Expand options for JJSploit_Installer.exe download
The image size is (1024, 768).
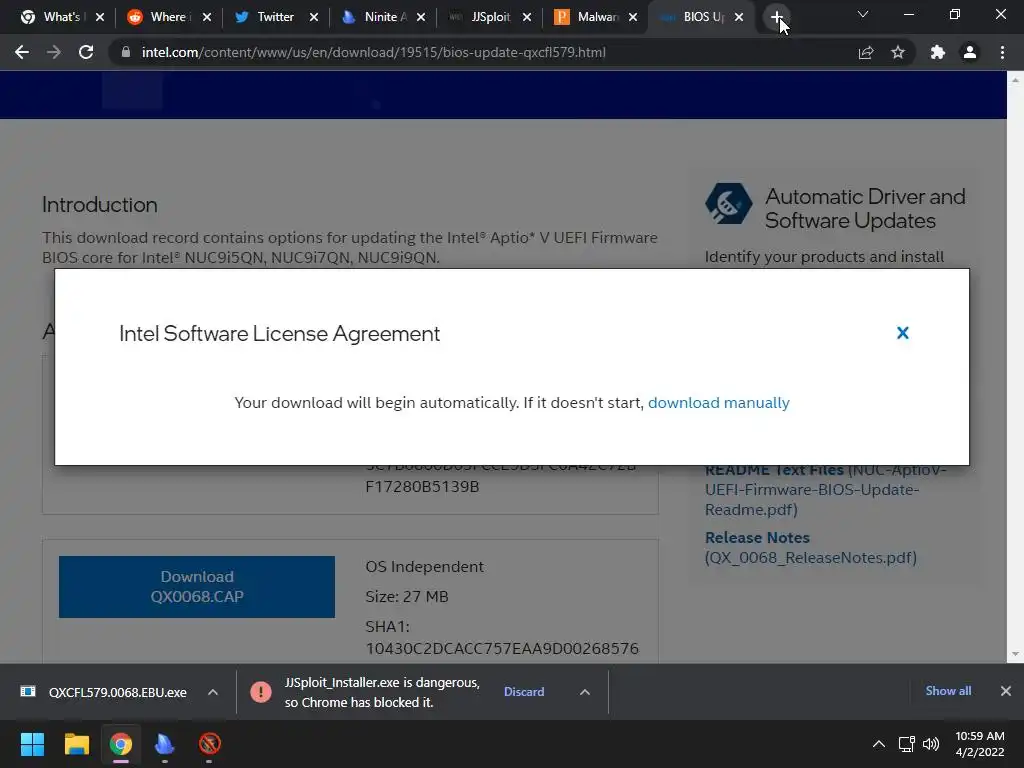(x=585, y=692)
